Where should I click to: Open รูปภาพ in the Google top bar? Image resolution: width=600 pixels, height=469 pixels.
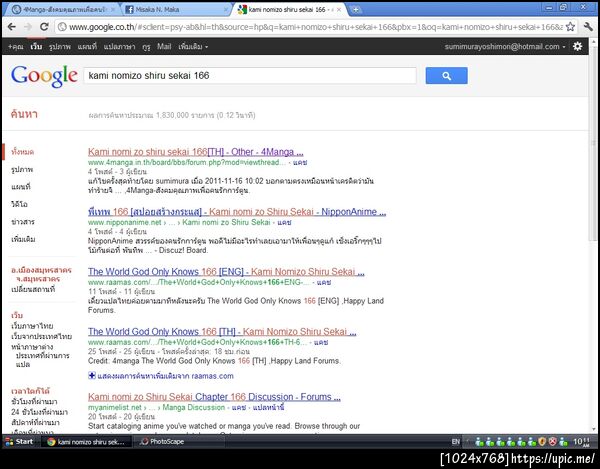click(x=60, y=47)
